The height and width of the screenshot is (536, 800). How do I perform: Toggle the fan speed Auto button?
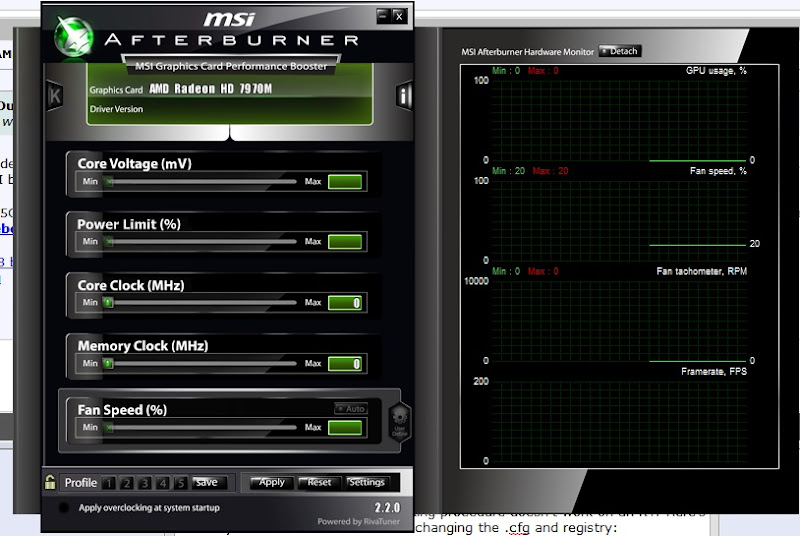(x=351, y=409)
